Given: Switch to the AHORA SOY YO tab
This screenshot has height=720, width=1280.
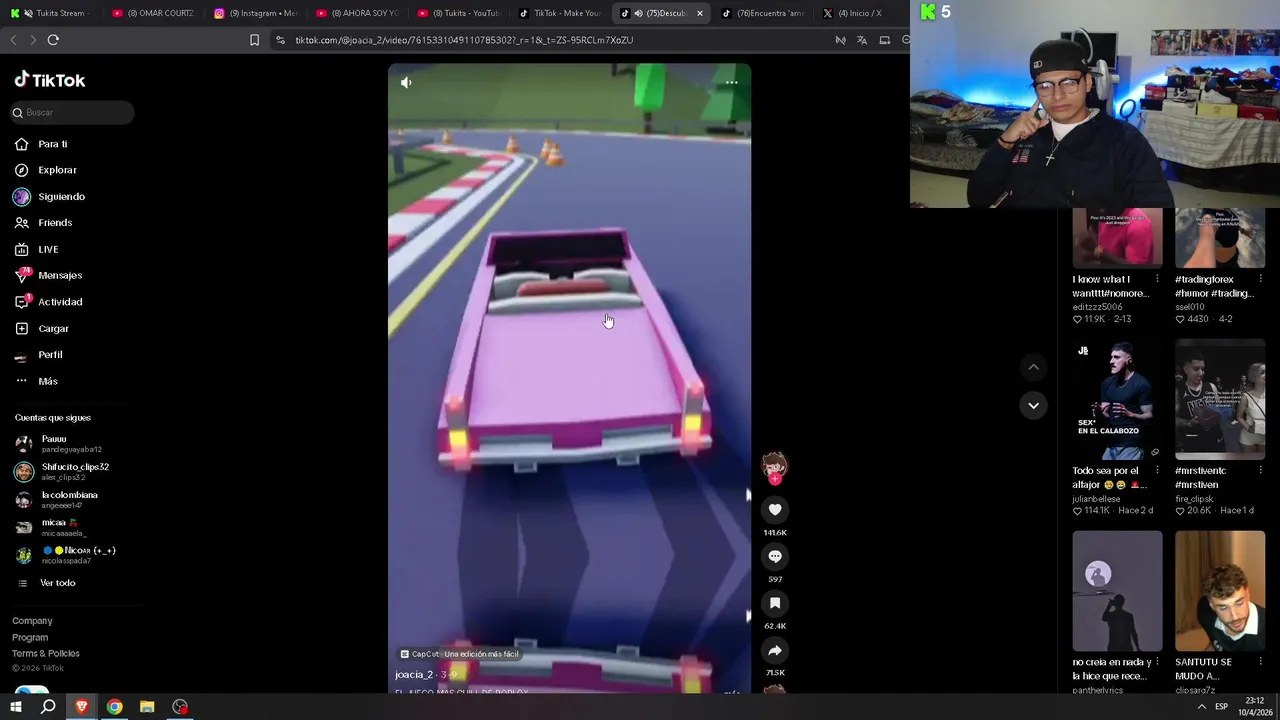Looking at the screenshot, I should [x=357, y=13].
